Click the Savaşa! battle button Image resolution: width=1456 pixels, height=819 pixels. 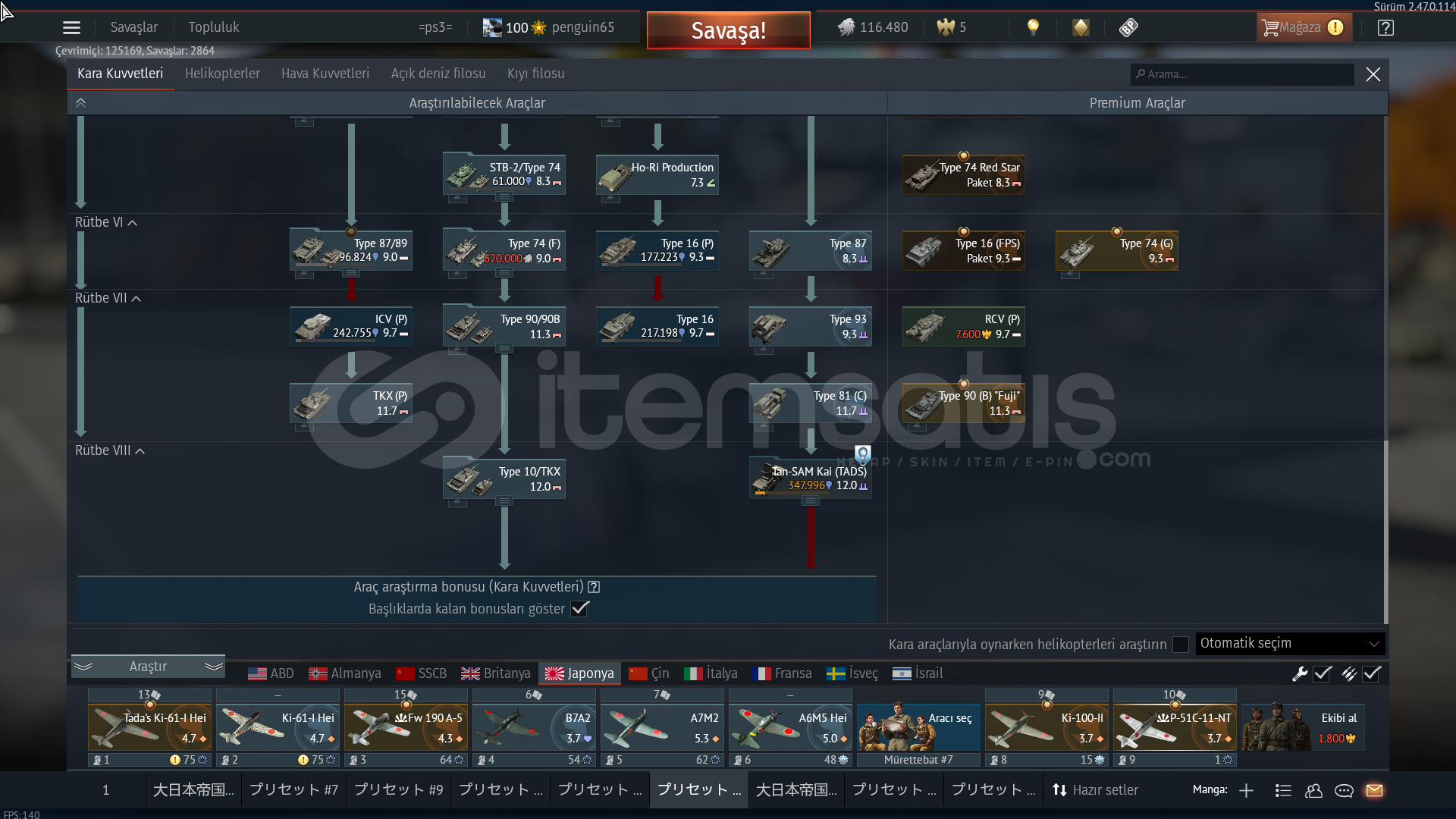tap(729, 30)
